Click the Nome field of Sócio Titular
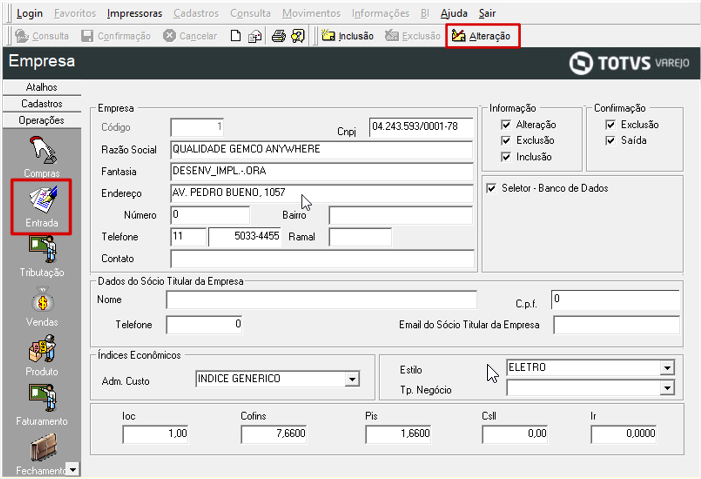 pyautogui.click(x=321, y=300)
